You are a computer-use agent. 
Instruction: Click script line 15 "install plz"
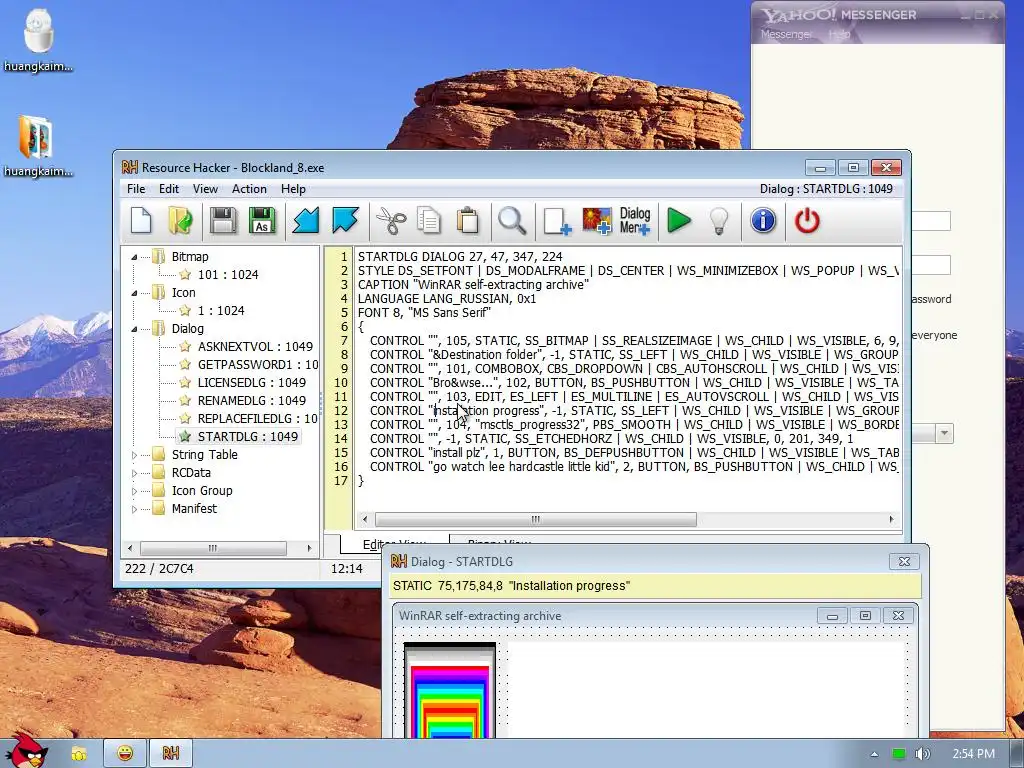pos(628,453)
